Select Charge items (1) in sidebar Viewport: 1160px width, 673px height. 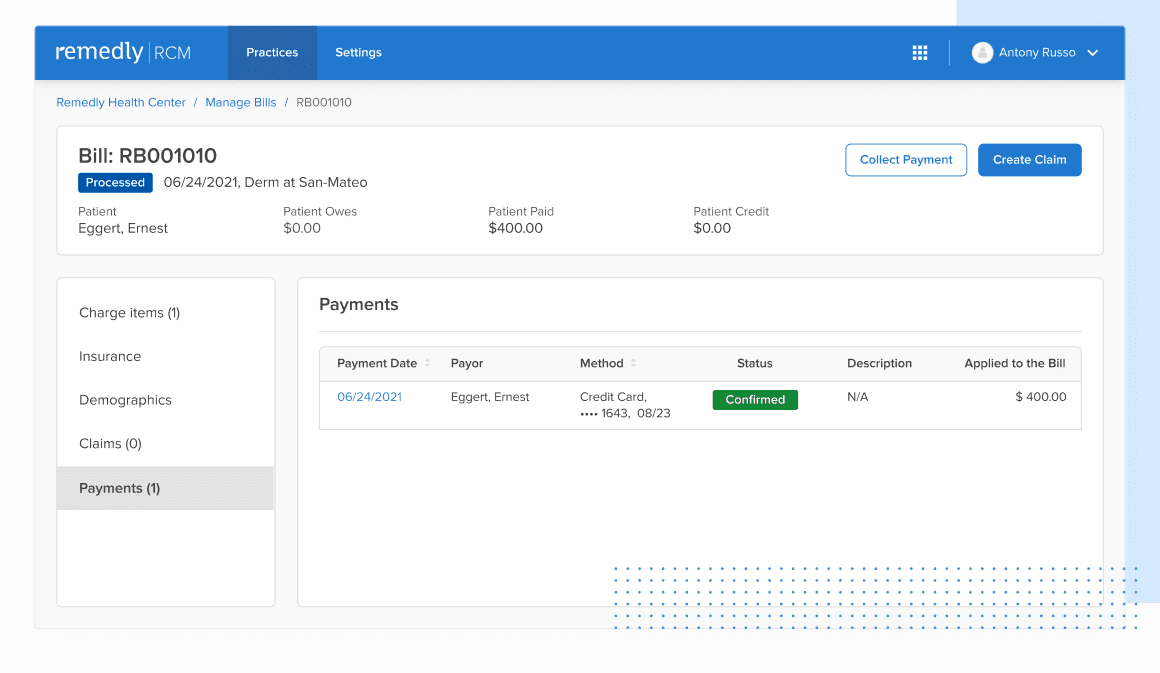pyautogui.click(x=166, y=313)
